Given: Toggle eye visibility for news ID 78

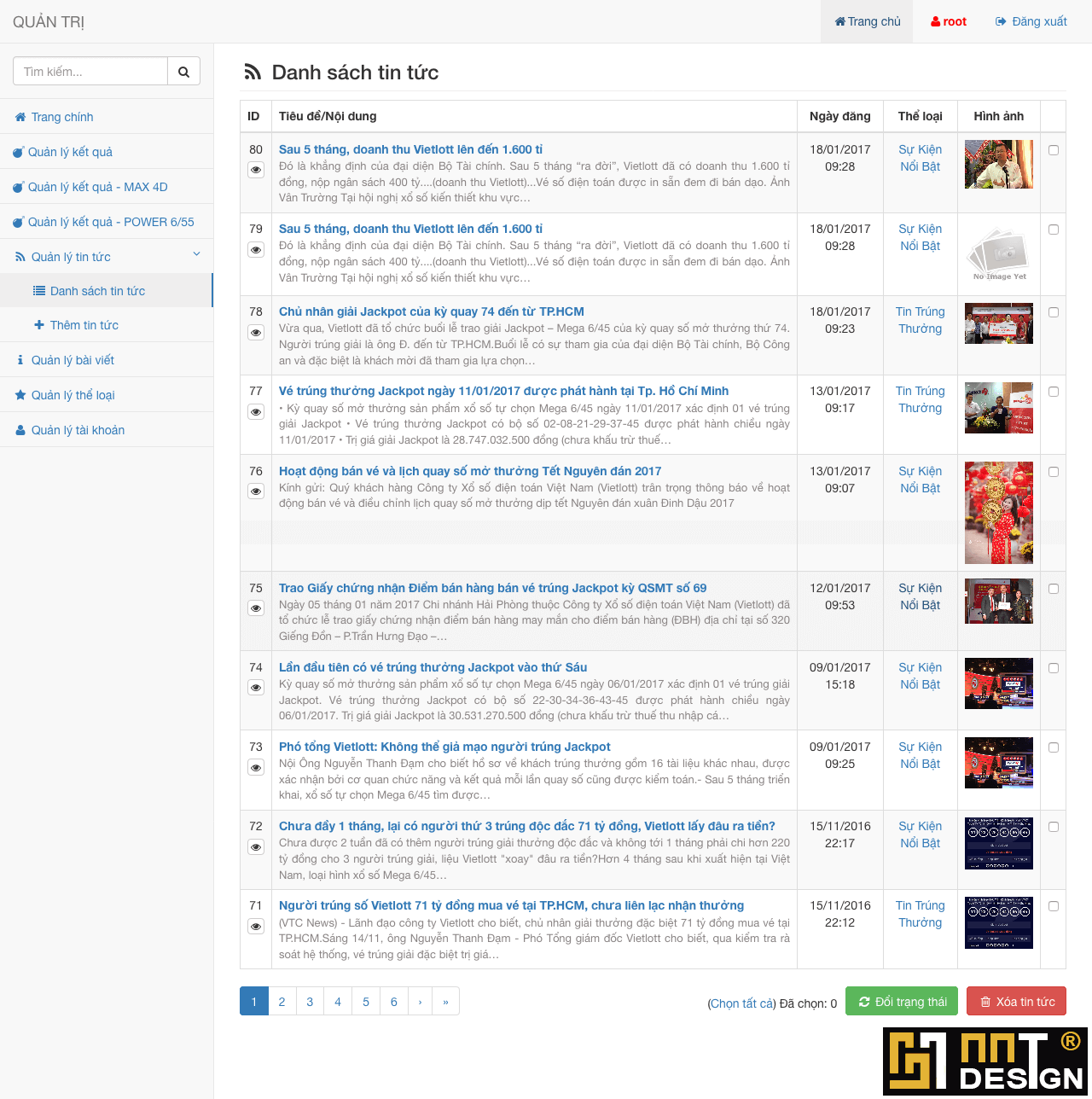Looking at the screenshot, I should pyautogui.click(x=256, y=332).
